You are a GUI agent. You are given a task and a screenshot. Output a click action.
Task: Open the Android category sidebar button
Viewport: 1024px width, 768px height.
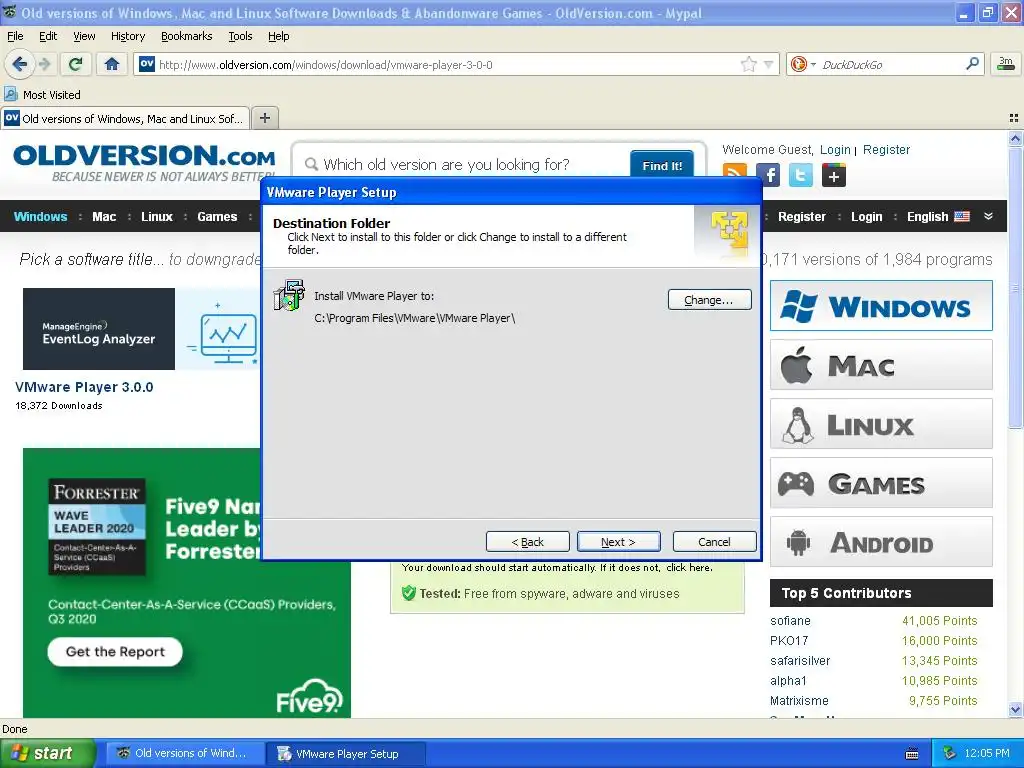coord(881,542)
